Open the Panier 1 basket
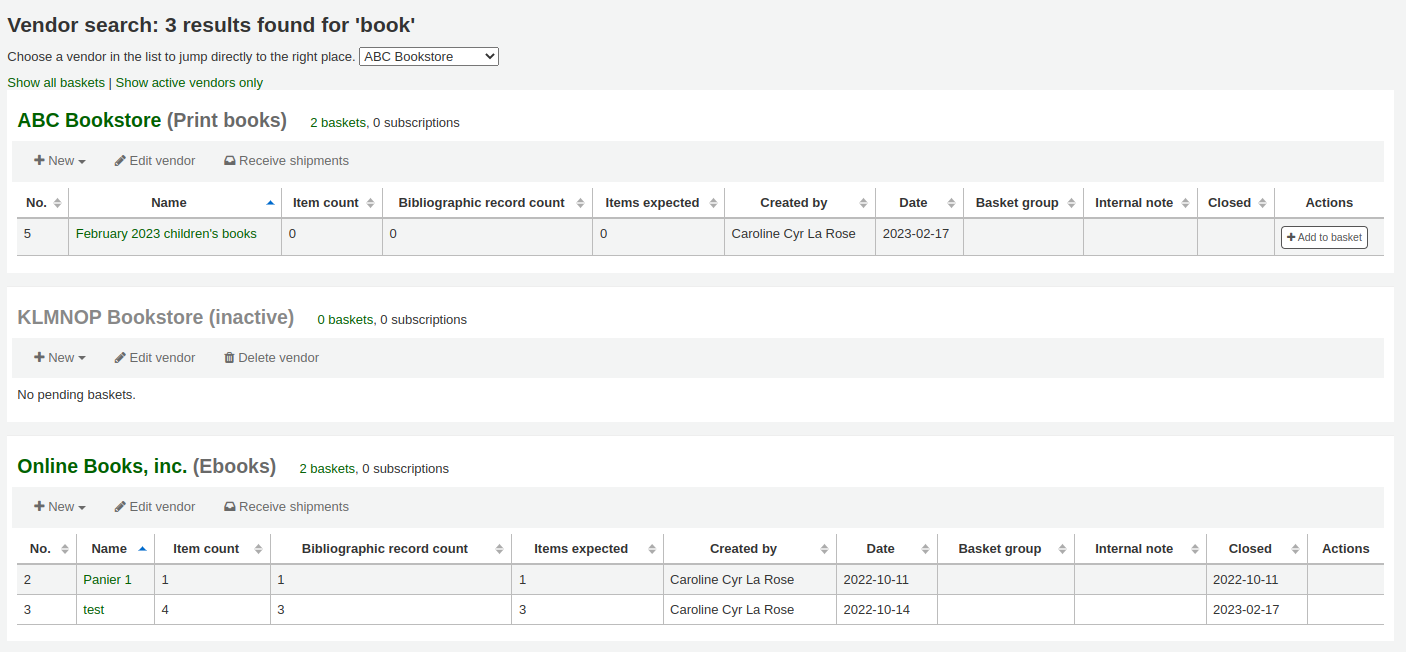 (107, 580)
